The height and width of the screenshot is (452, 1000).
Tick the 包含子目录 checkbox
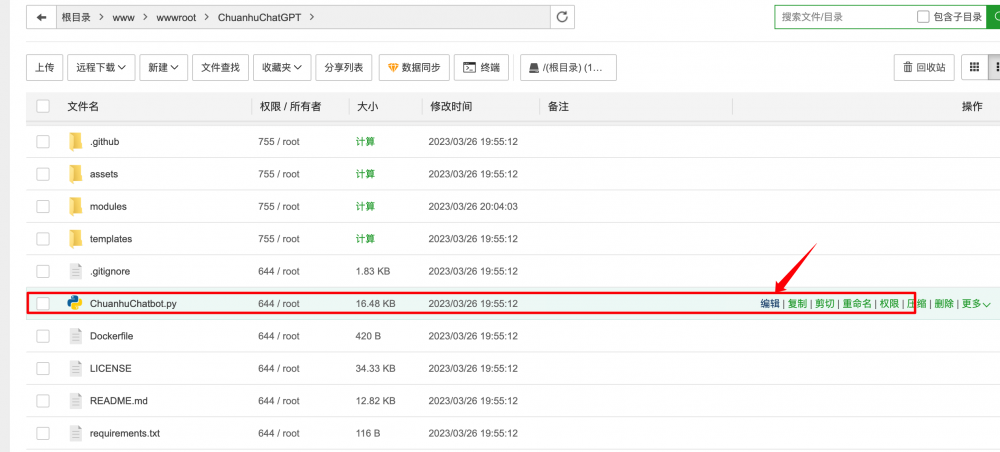pos(923,17)
